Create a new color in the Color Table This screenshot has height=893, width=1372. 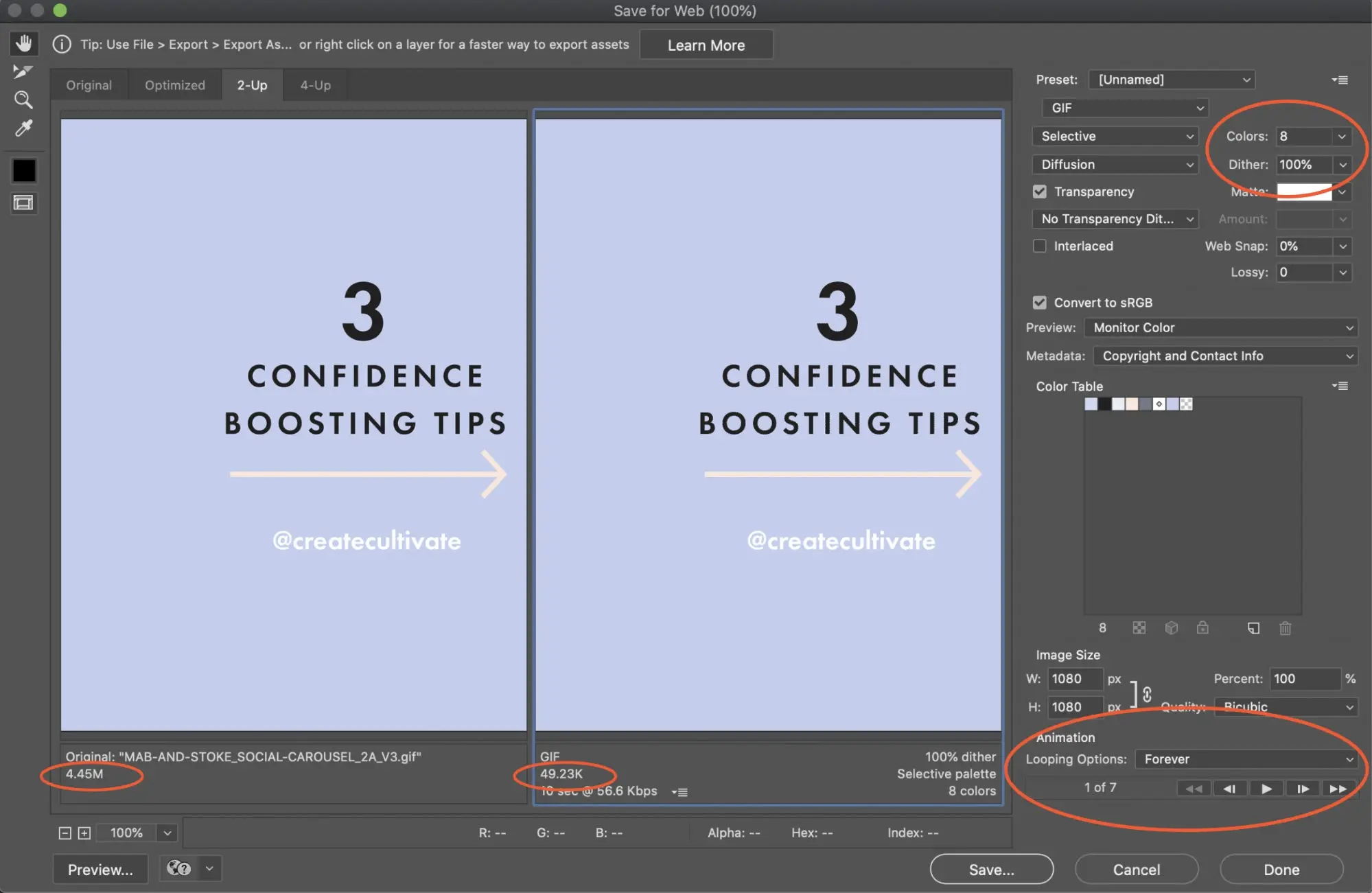1253,628
